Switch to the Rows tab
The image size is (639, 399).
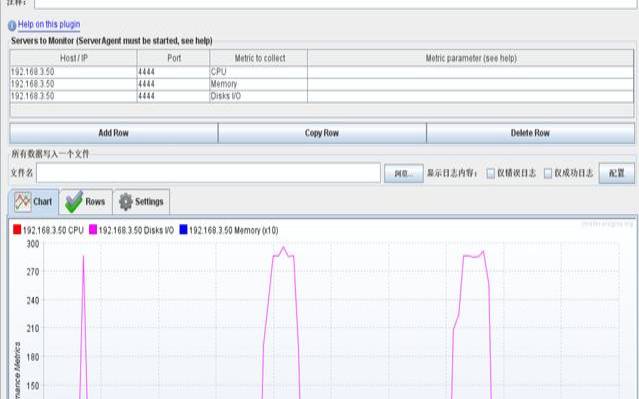86,202
